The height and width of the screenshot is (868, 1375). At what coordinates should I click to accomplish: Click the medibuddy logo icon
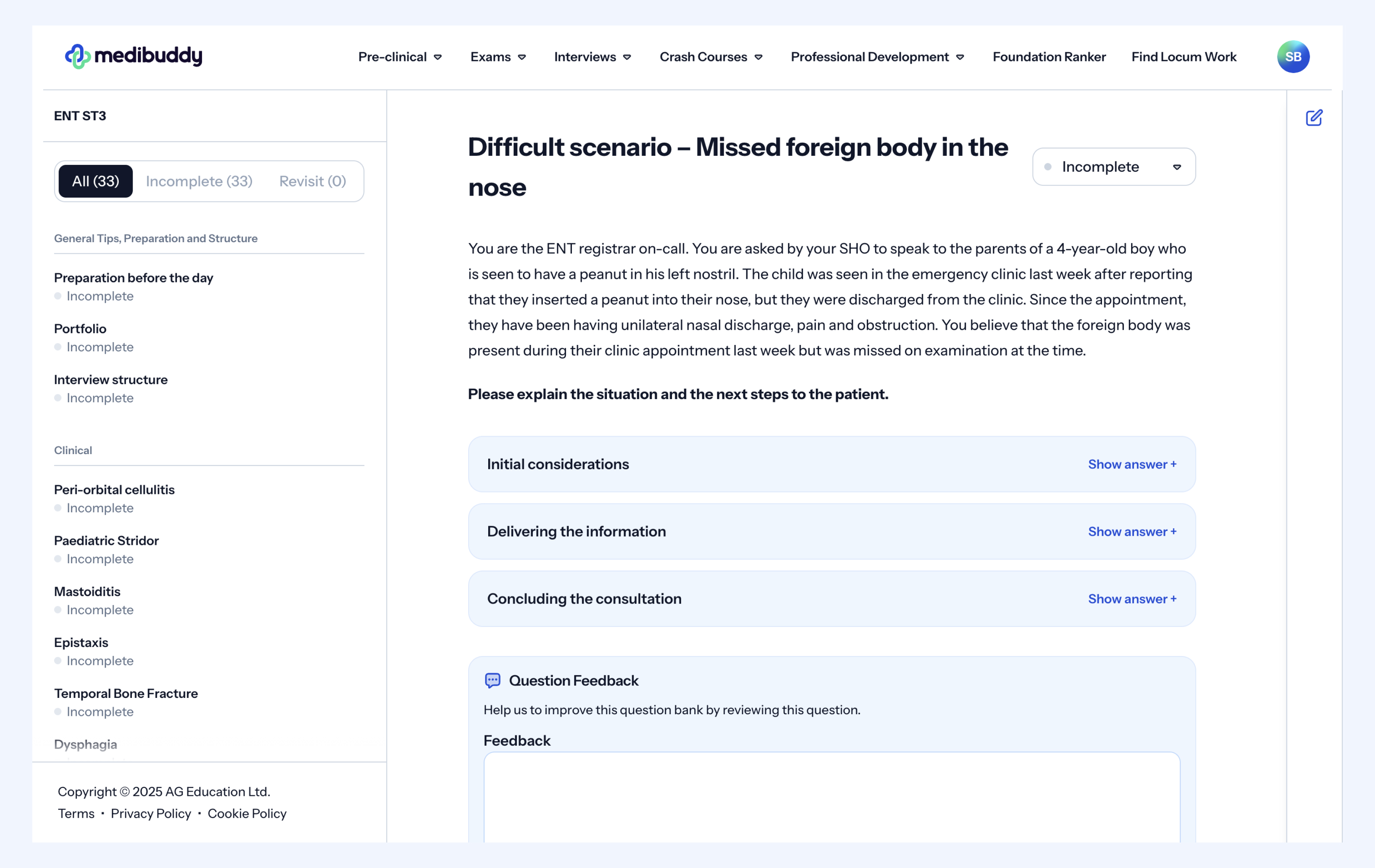pyautogui.click(x=78, y=56)
